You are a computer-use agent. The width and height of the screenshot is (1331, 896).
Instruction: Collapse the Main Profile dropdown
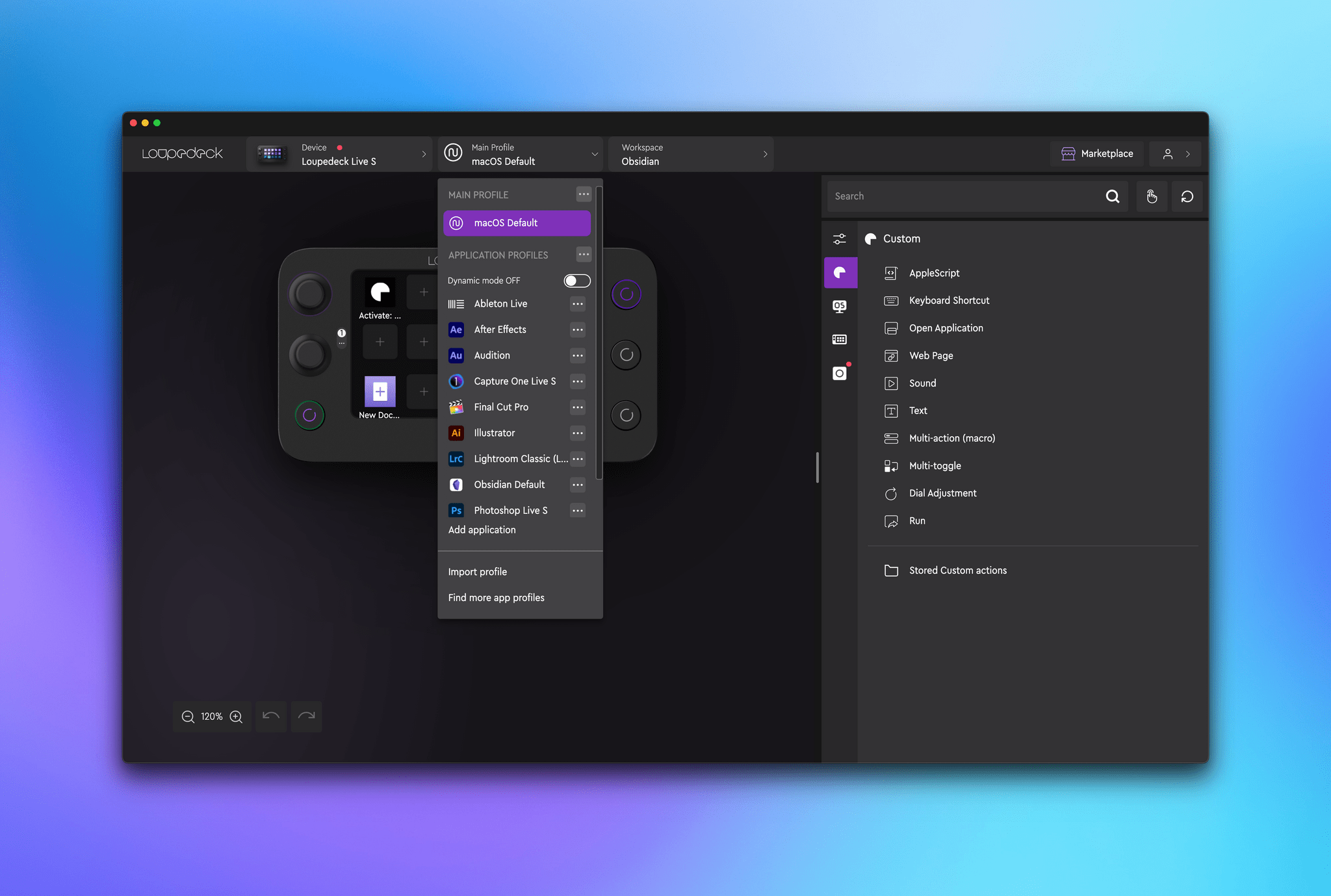pyautogui.click(x=521, y=154)
